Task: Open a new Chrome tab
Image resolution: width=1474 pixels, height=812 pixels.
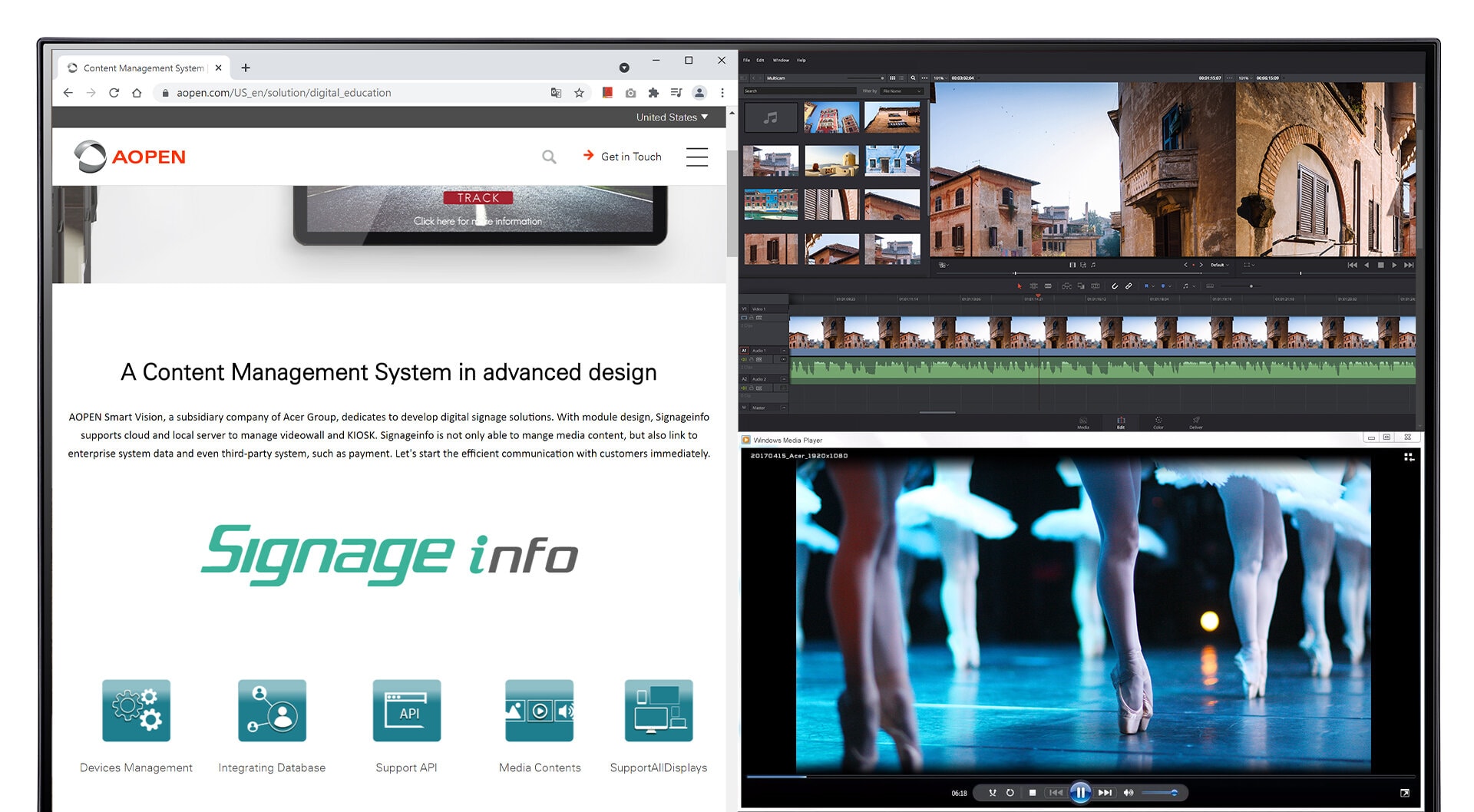Action: click(246, 68)
